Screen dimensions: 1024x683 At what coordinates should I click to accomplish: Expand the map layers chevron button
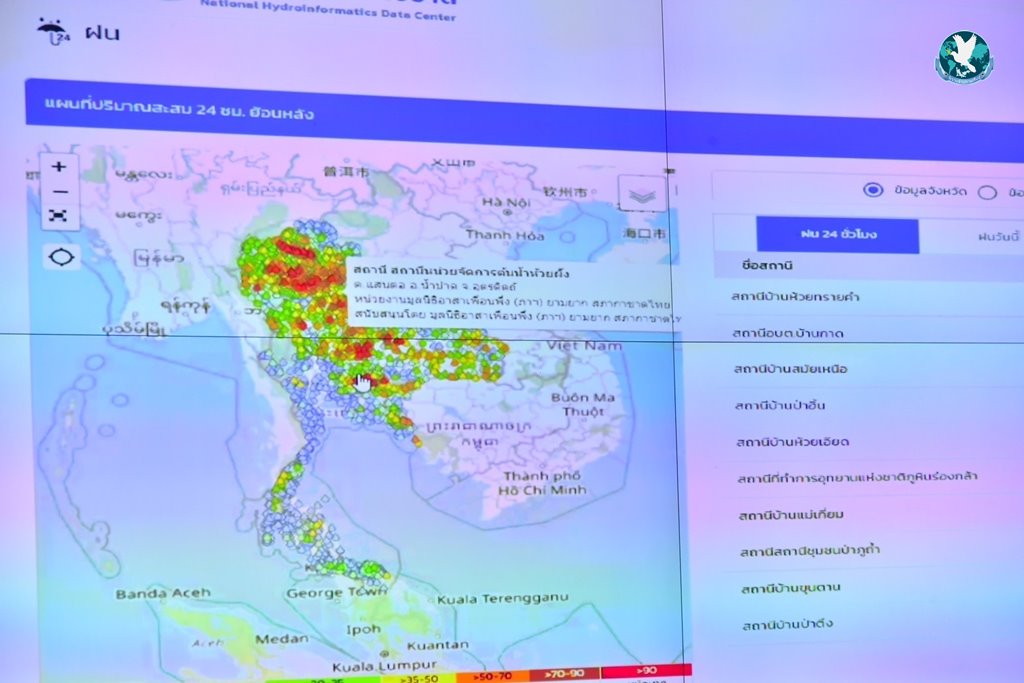[x=642, y=195]
